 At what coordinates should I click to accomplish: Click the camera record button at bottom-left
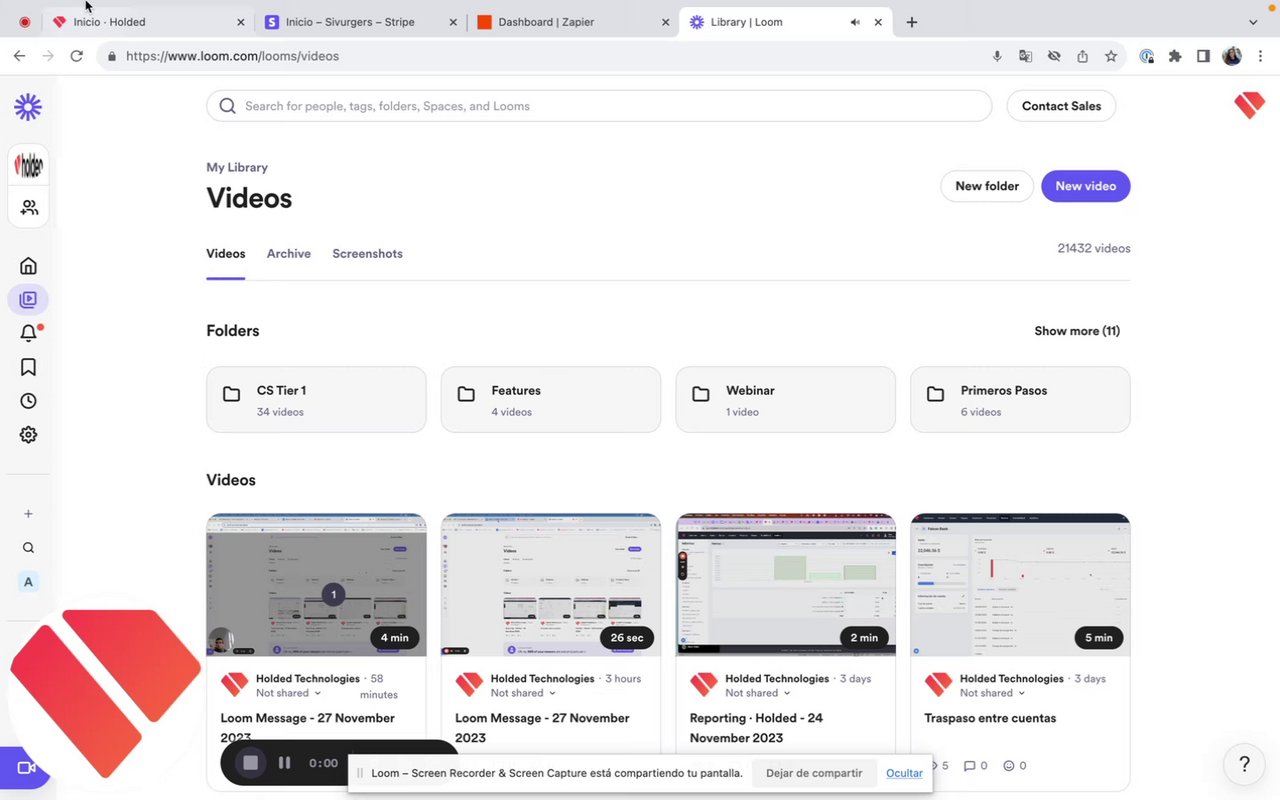click(x=25, y=768)
